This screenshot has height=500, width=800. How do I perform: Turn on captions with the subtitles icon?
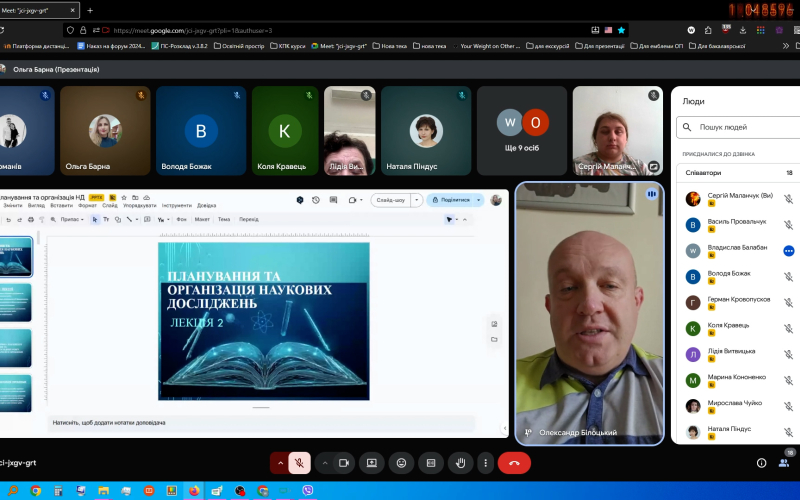coord(430,463)
